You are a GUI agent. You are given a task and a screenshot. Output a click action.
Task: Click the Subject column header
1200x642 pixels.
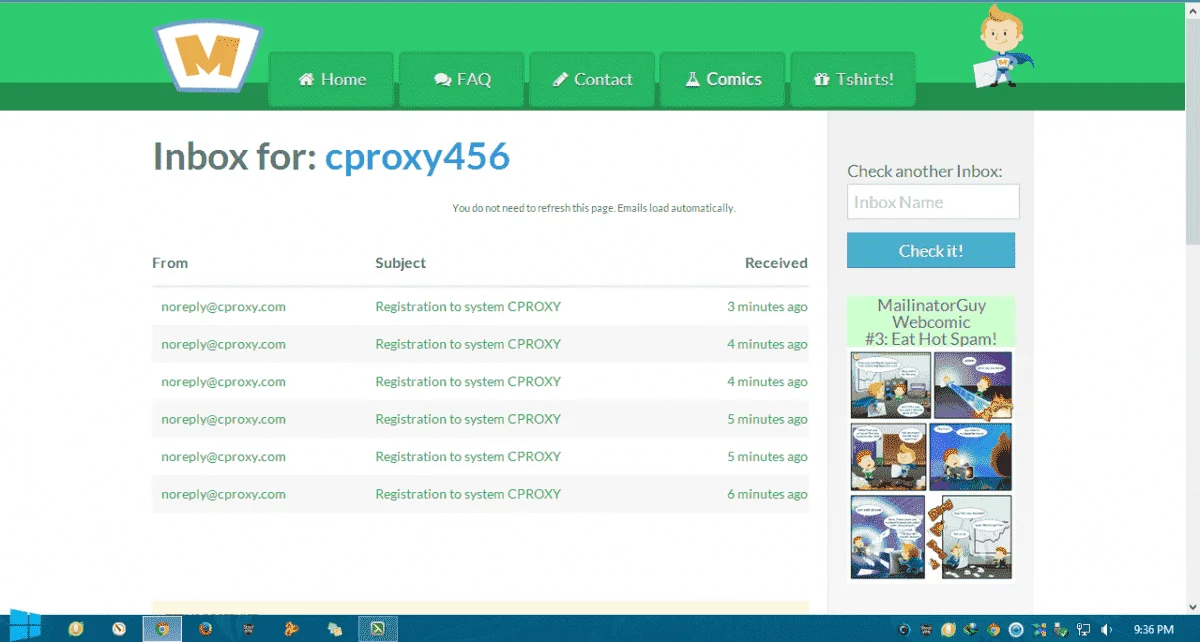click(401, 263)
